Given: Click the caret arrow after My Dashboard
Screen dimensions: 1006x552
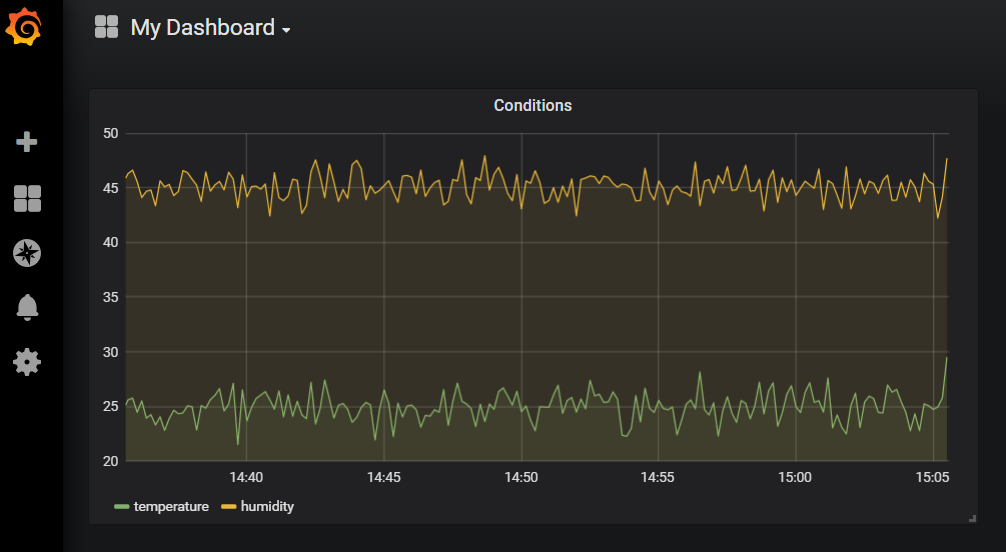Looking at the screenshot, I should (x=286, y=31).
